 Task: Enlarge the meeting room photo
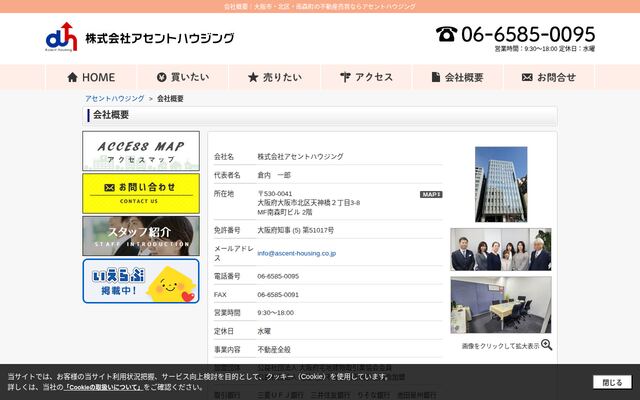pyautogui.click(x=501, y=305)
